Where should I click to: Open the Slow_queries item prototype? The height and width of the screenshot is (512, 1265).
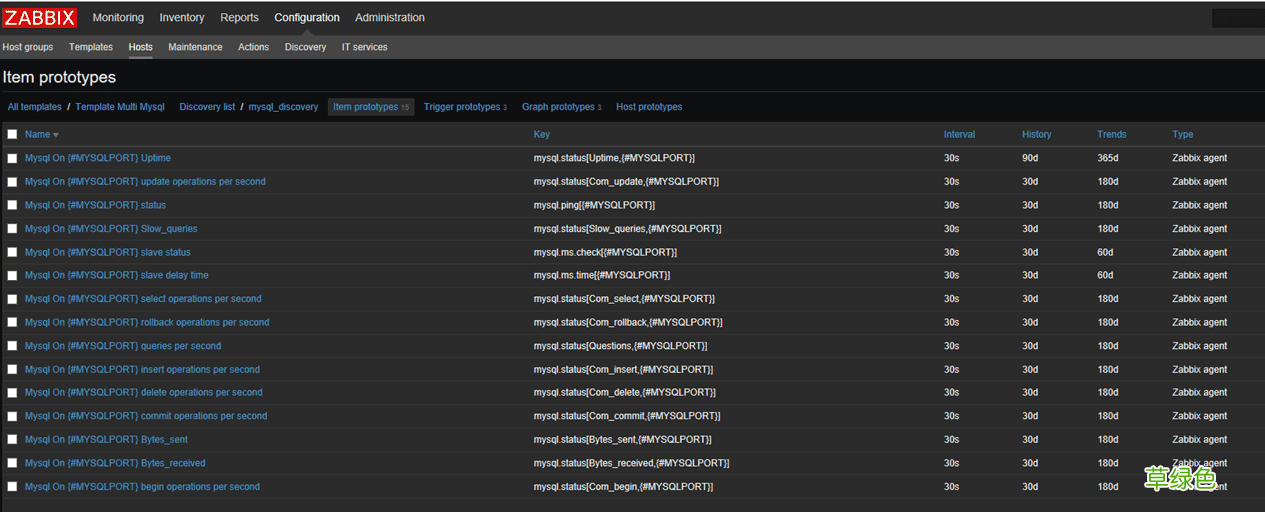(111, 228)
